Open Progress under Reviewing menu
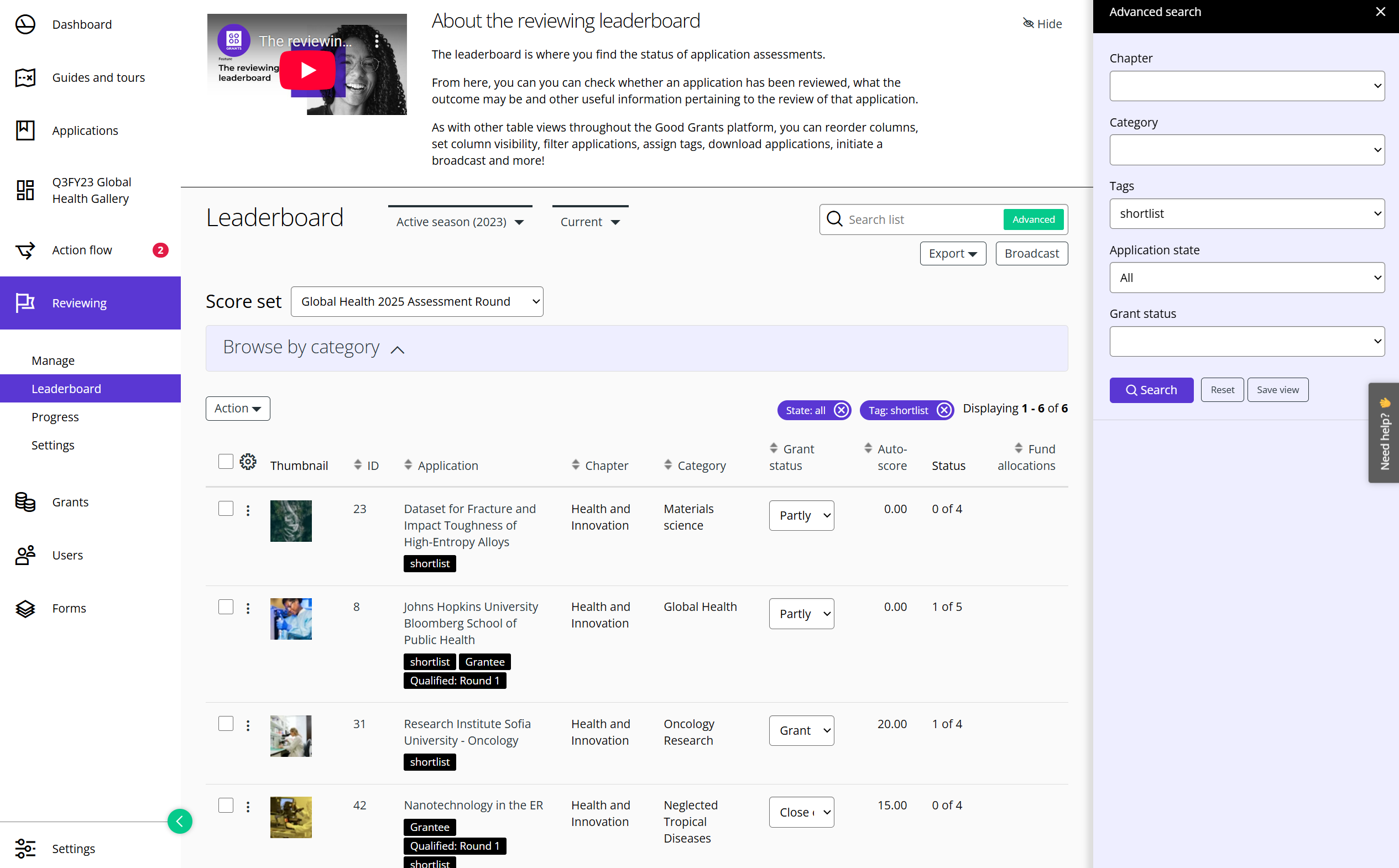The image size is (1399, 868). coord(55,417)
